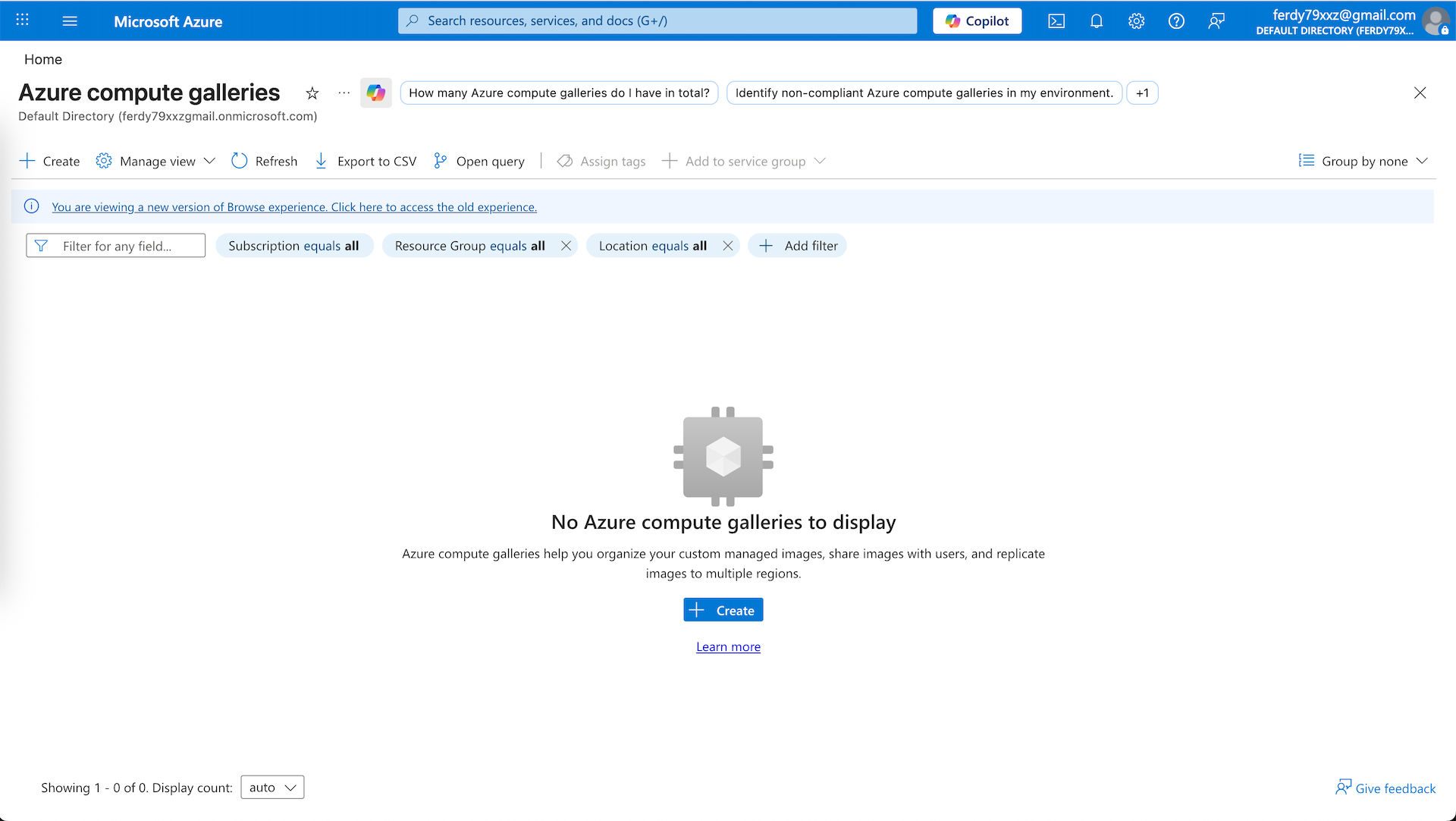Open the Learn more link

click(728, 646)
